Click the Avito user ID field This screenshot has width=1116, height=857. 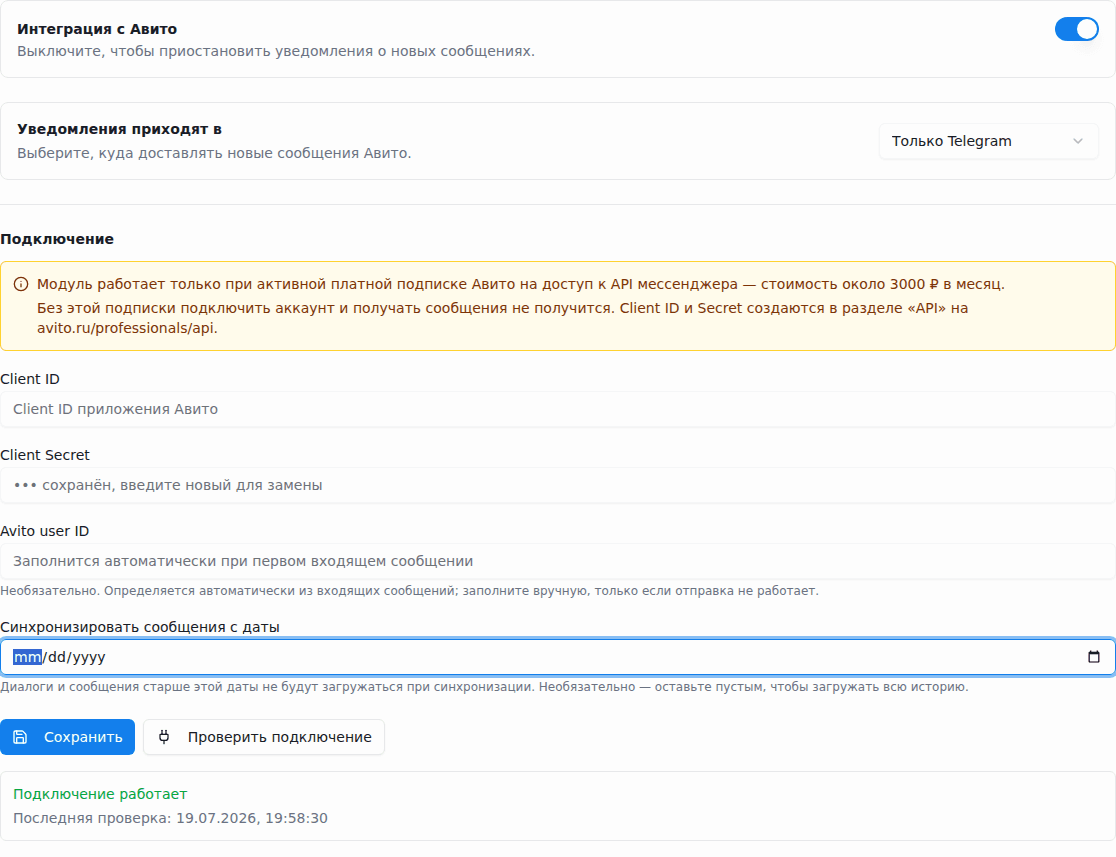(x=558, y=562)
